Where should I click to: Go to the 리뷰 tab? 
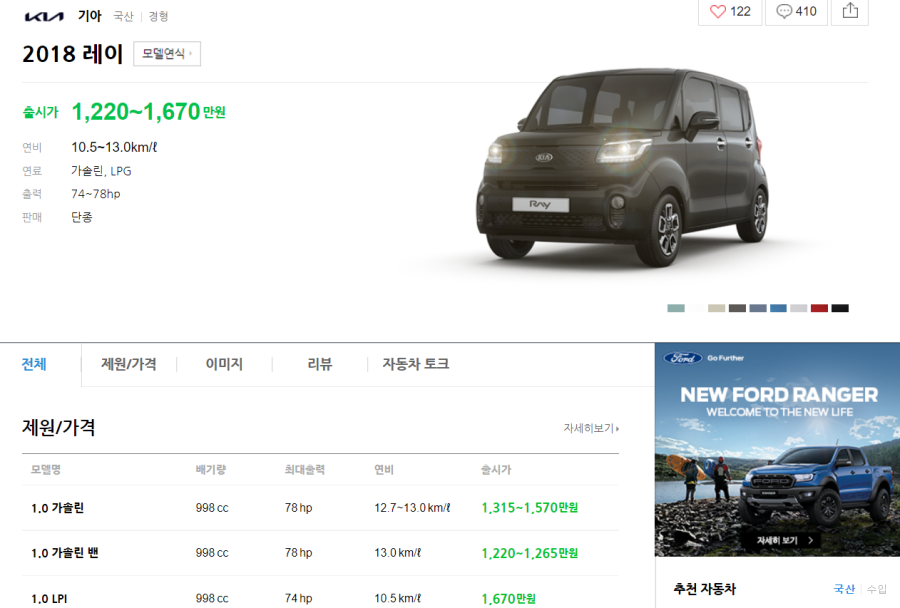(320, 364)
